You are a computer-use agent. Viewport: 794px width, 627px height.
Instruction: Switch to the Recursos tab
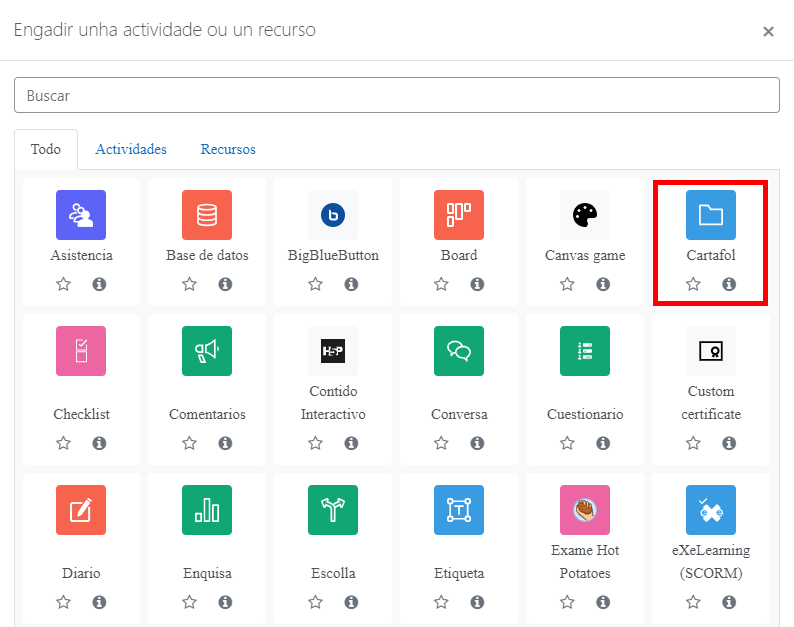(228, 149)
